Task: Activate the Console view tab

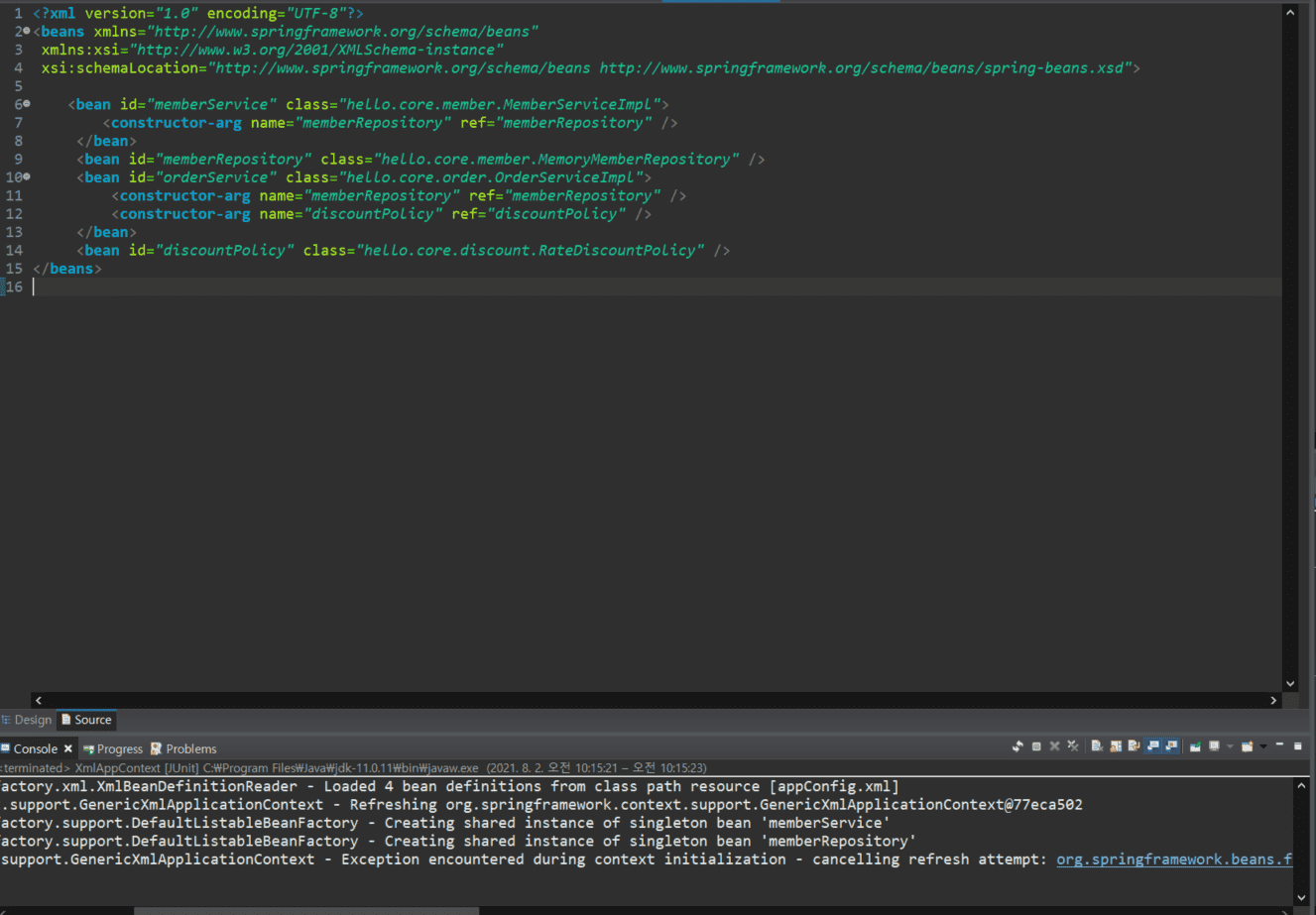Action: coord(36,748)
